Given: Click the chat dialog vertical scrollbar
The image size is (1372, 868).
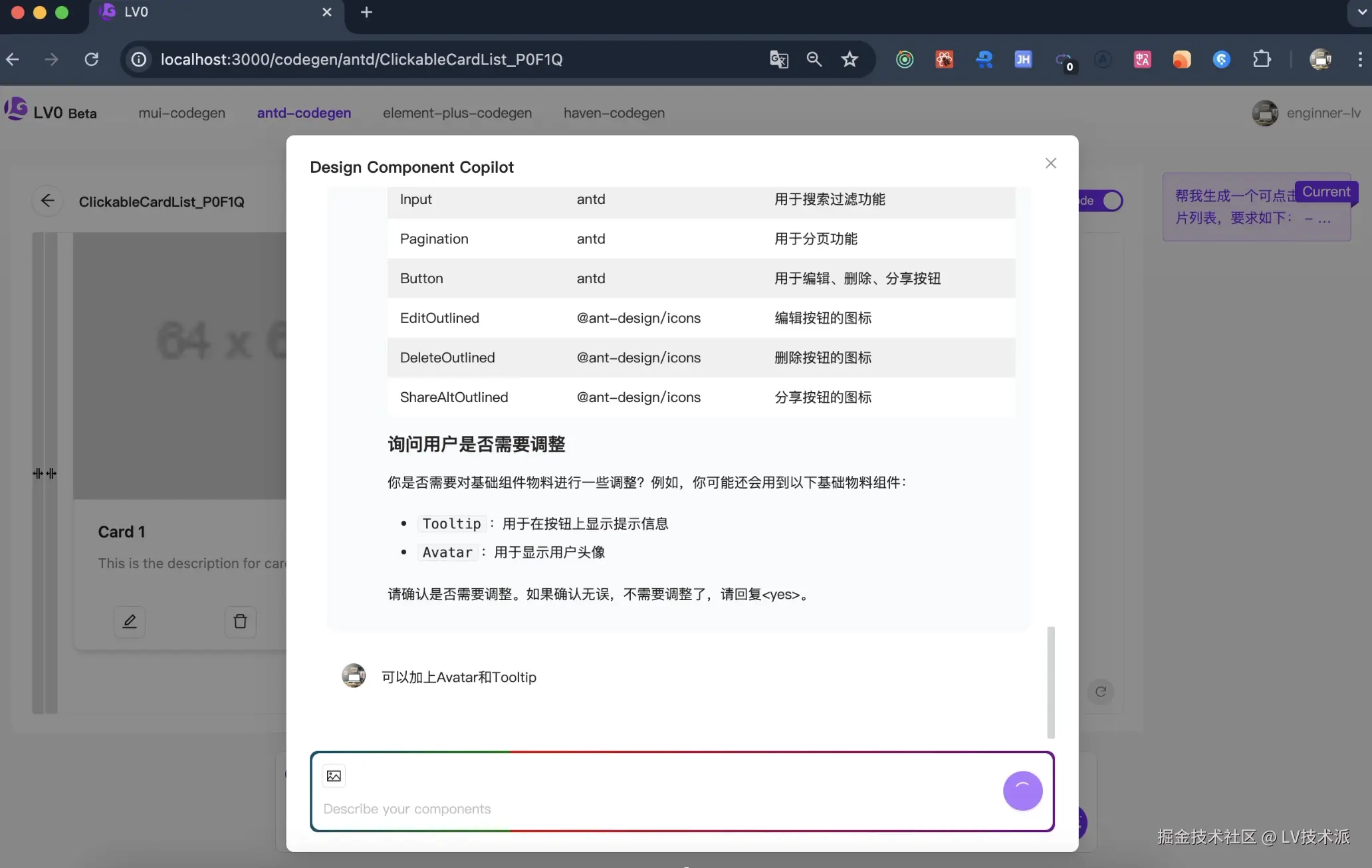Looking at the screenshot, I should point(1051,681).
